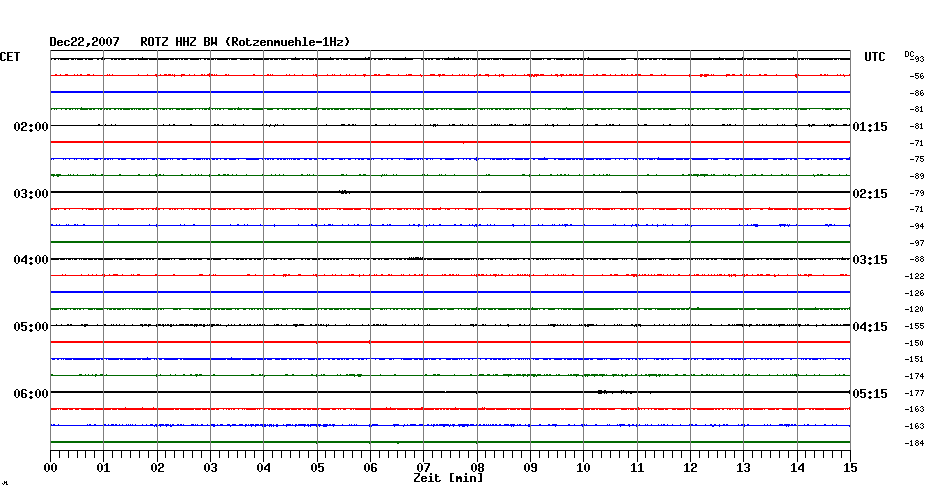
Task: Pick minute tick label 03
Action: tap(211, 468)
